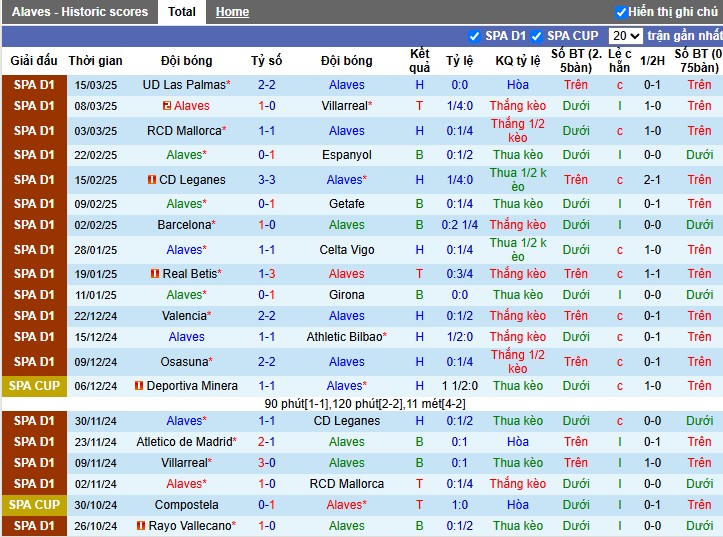Image resolution: width=723 pixels, height=537 pixels.
Task: Switch to the Total tab
Action: [182, 12]
